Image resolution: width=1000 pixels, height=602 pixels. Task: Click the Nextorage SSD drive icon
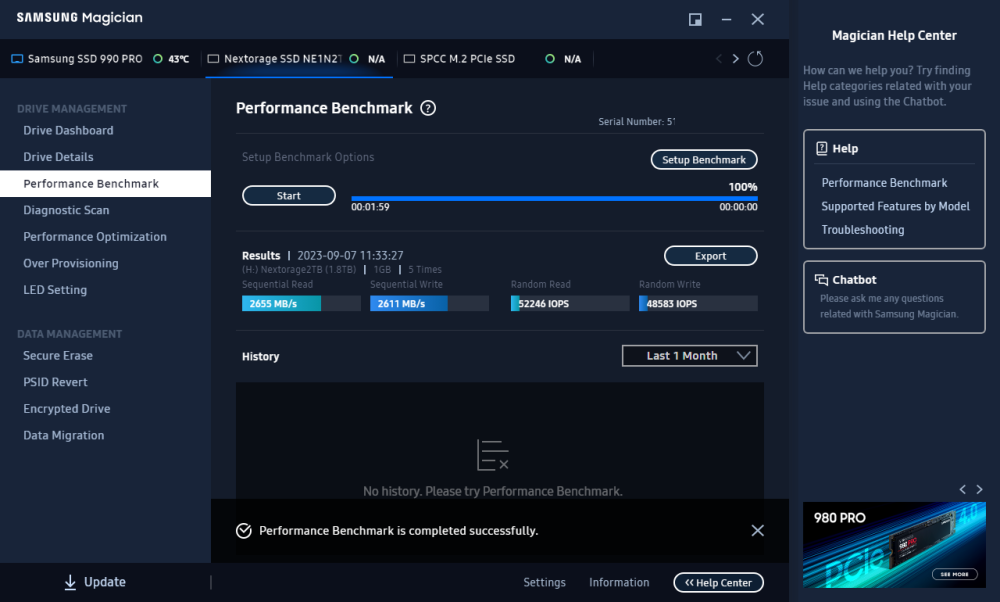click(x=213, y=59)
